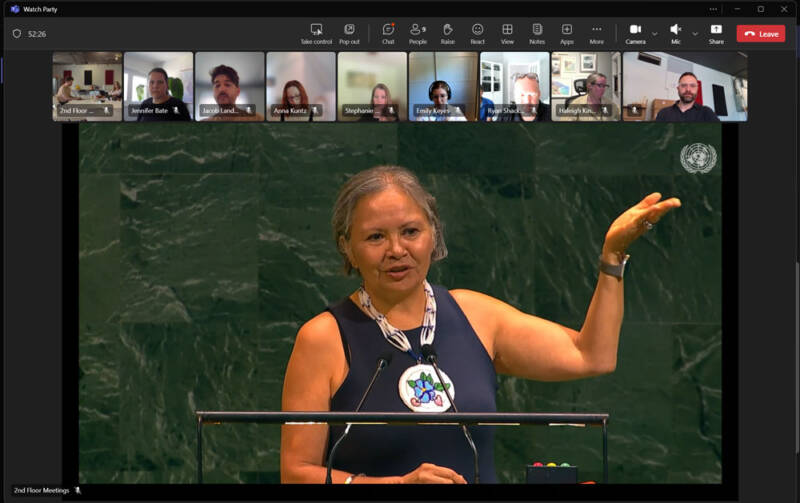This screenshot has height=503, width=800.
Task: Open title bar ellipsis menu
Action: pos(713,9)
